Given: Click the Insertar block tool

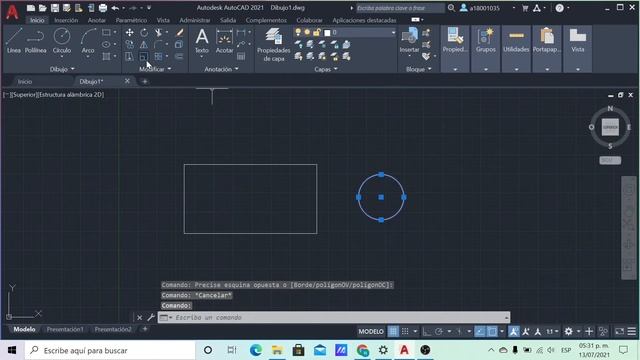Looking at the screenshot, I should point(409,41).
